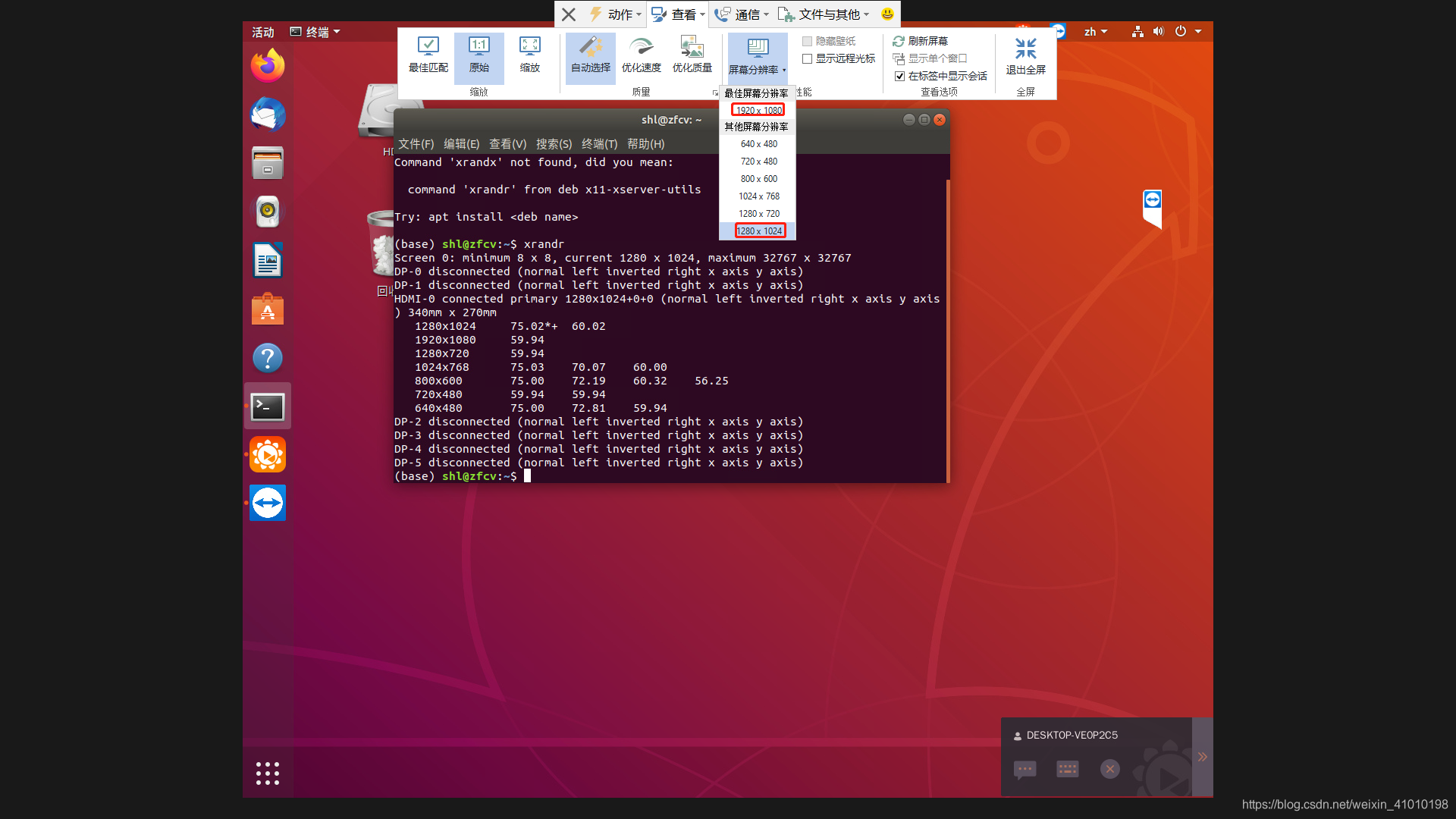
Task: Close the DESKTOP-VE0P2C5 session connection
Action: 1109,770
